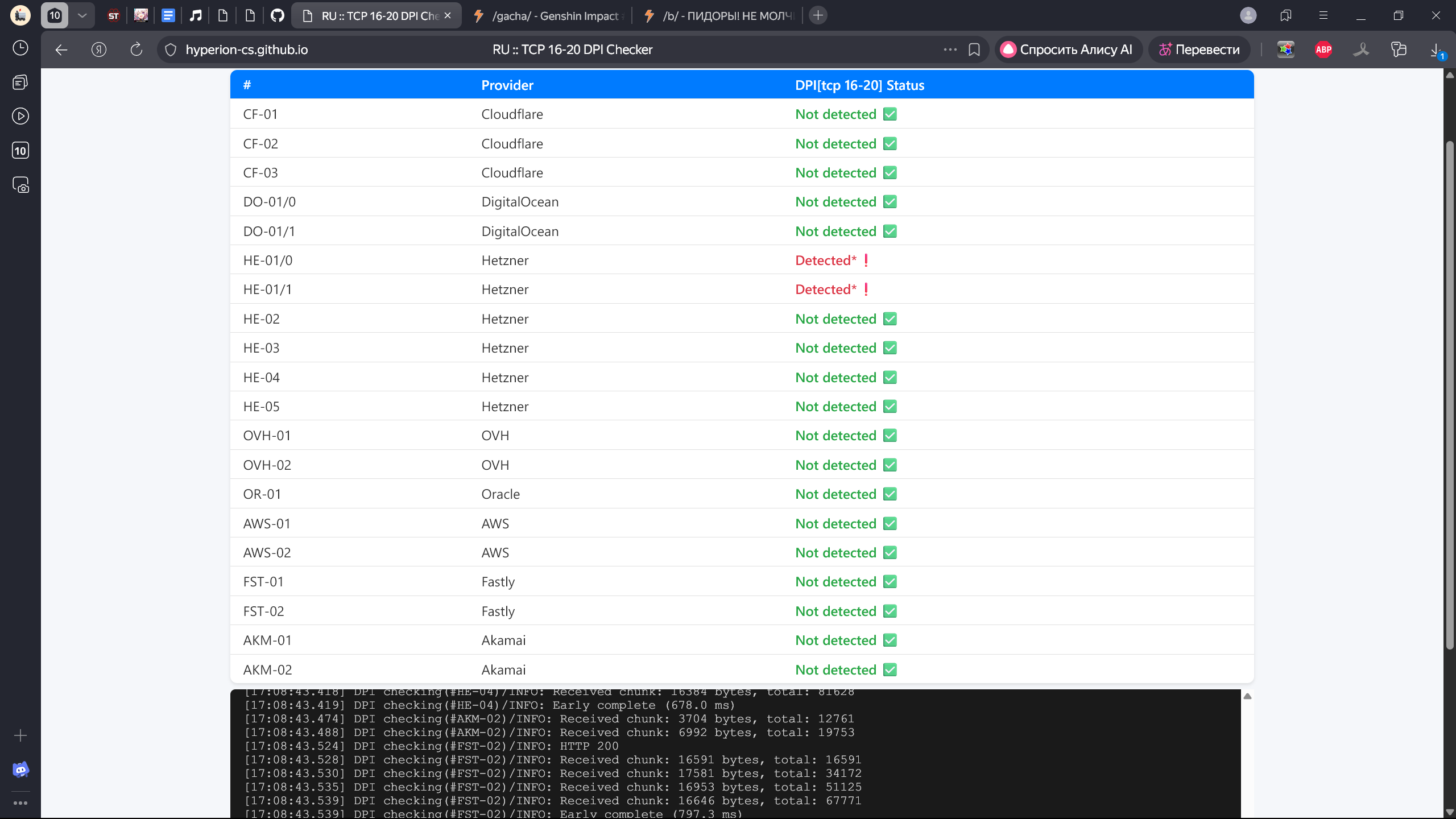The width and height of the screenshot is (1456, 819).
Task: Click green checkmark in AKM-02 row
Action: (x=890, y=670)
